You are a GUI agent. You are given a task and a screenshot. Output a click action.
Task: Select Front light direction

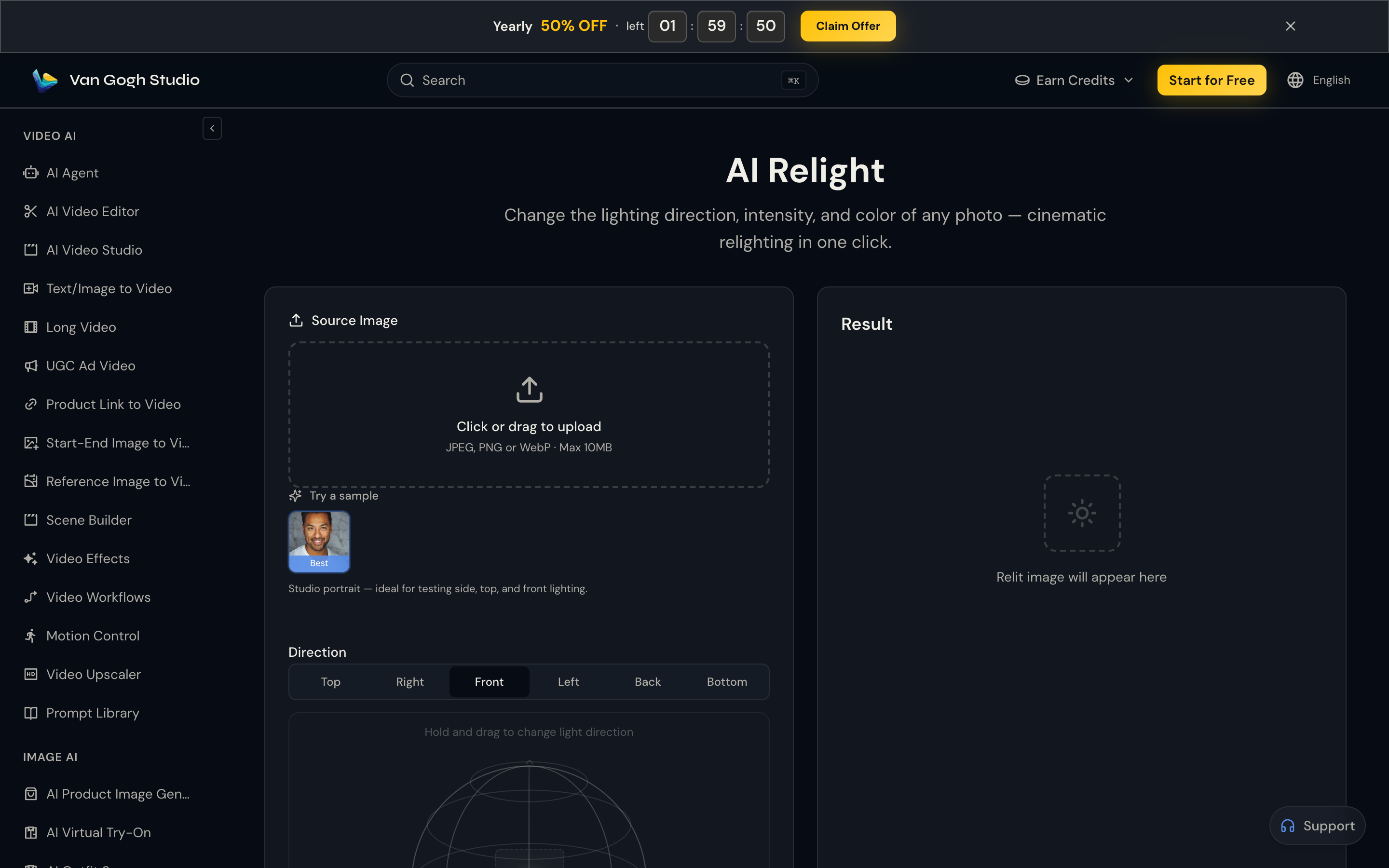point(489,681)
